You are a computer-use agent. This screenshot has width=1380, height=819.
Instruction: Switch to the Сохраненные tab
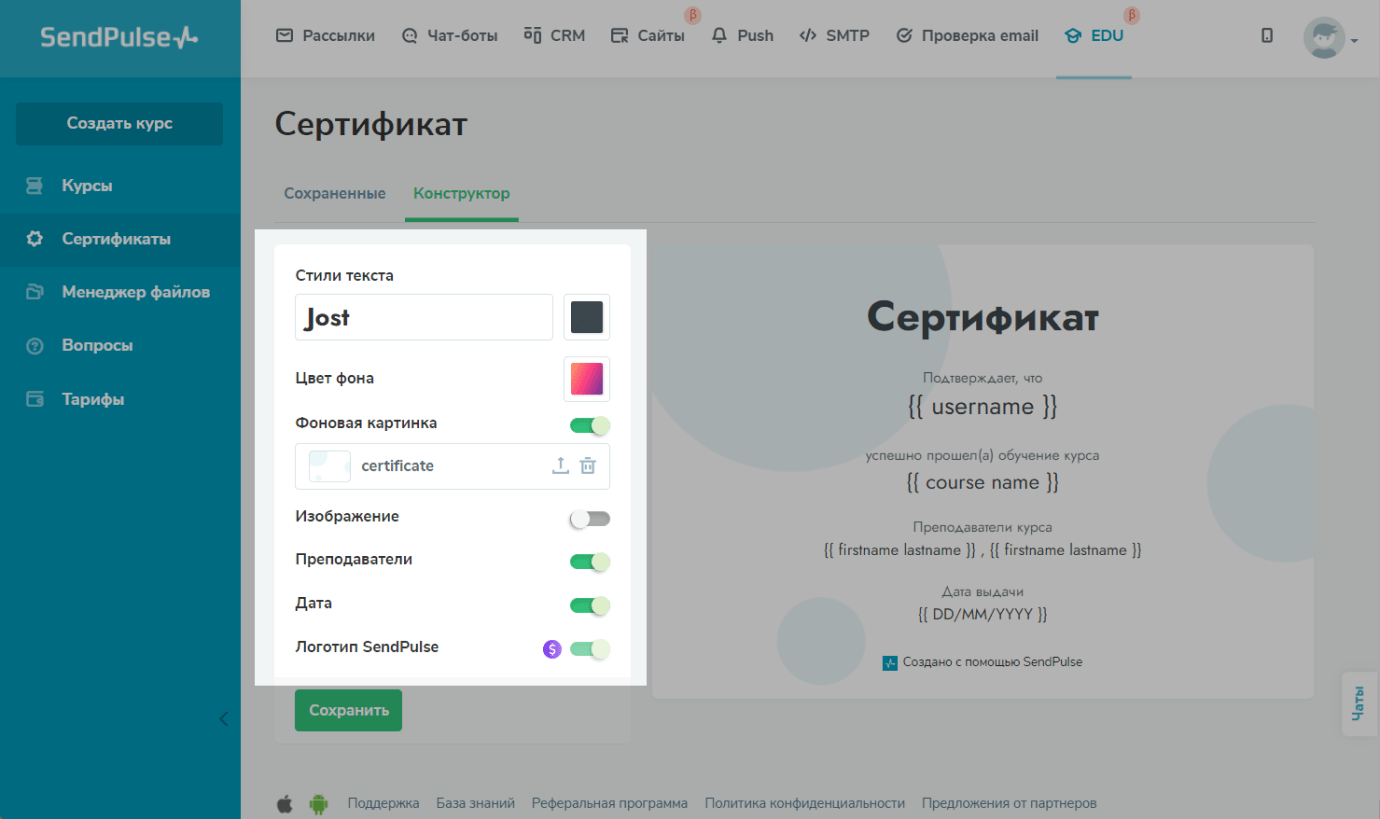pyautogui.click(x=335, y=193)
